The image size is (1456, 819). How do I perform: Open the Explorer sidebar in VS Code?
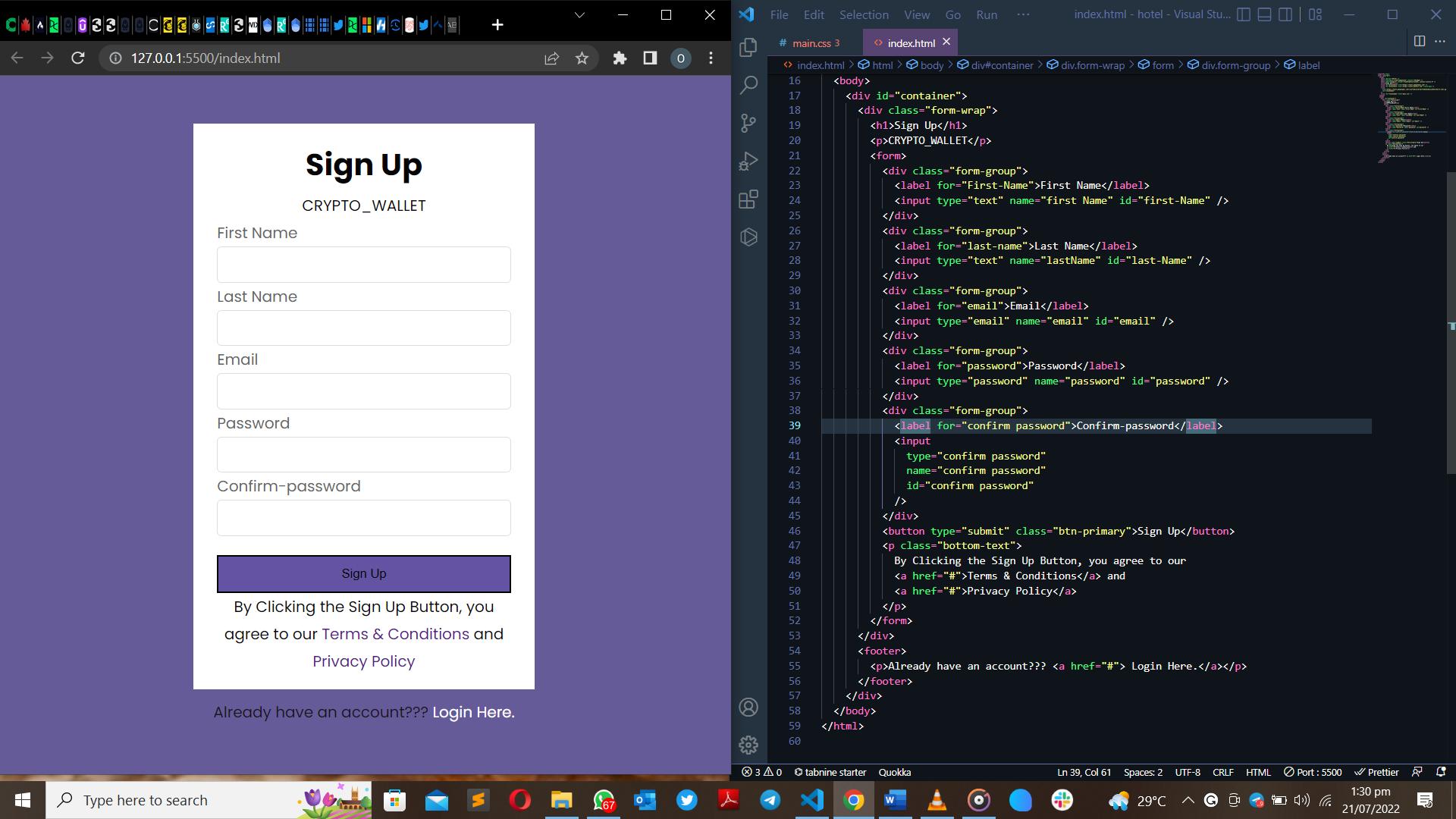point(748,47)
